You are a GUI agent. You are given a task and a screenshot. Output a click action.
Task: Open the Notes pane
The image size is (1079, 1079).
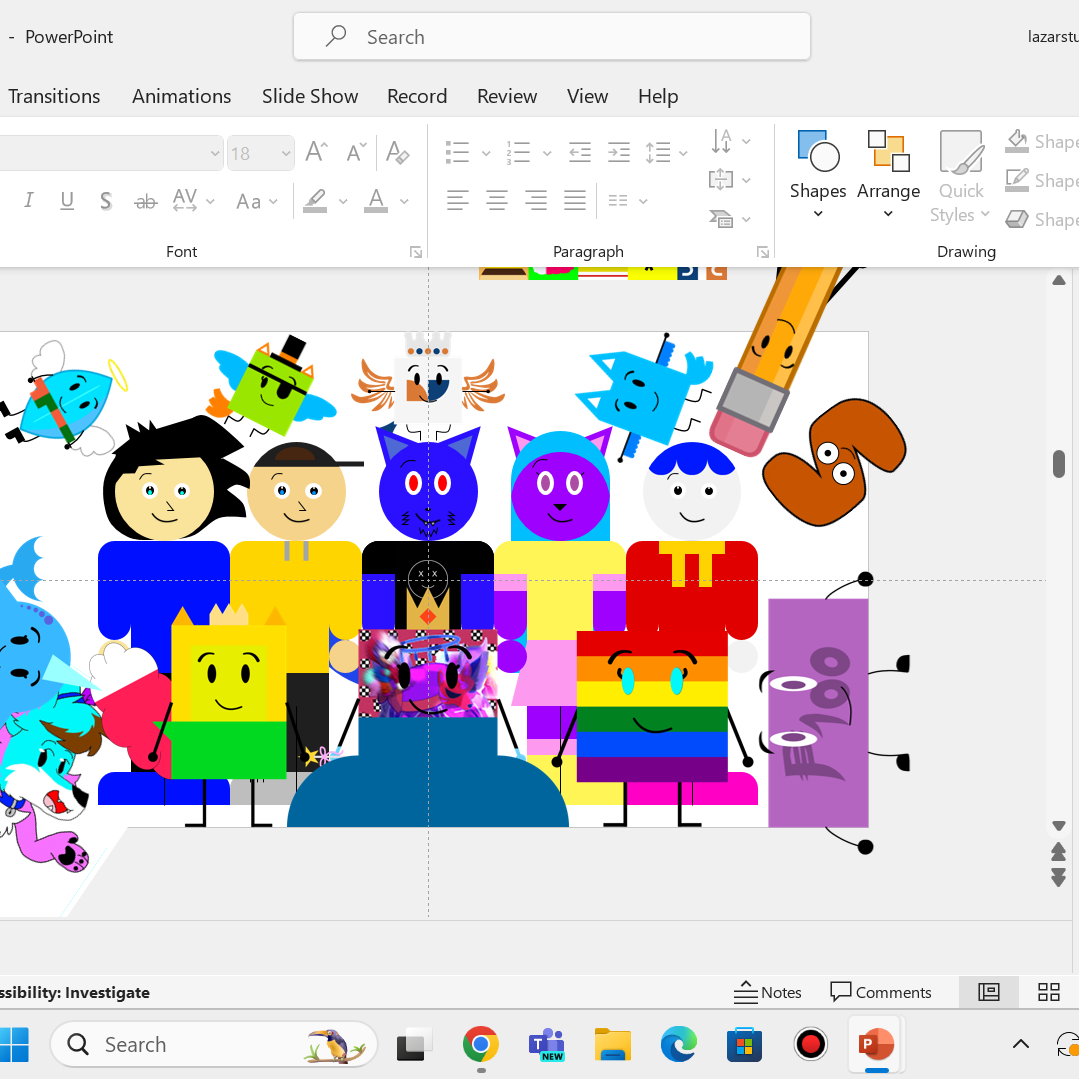767,992
